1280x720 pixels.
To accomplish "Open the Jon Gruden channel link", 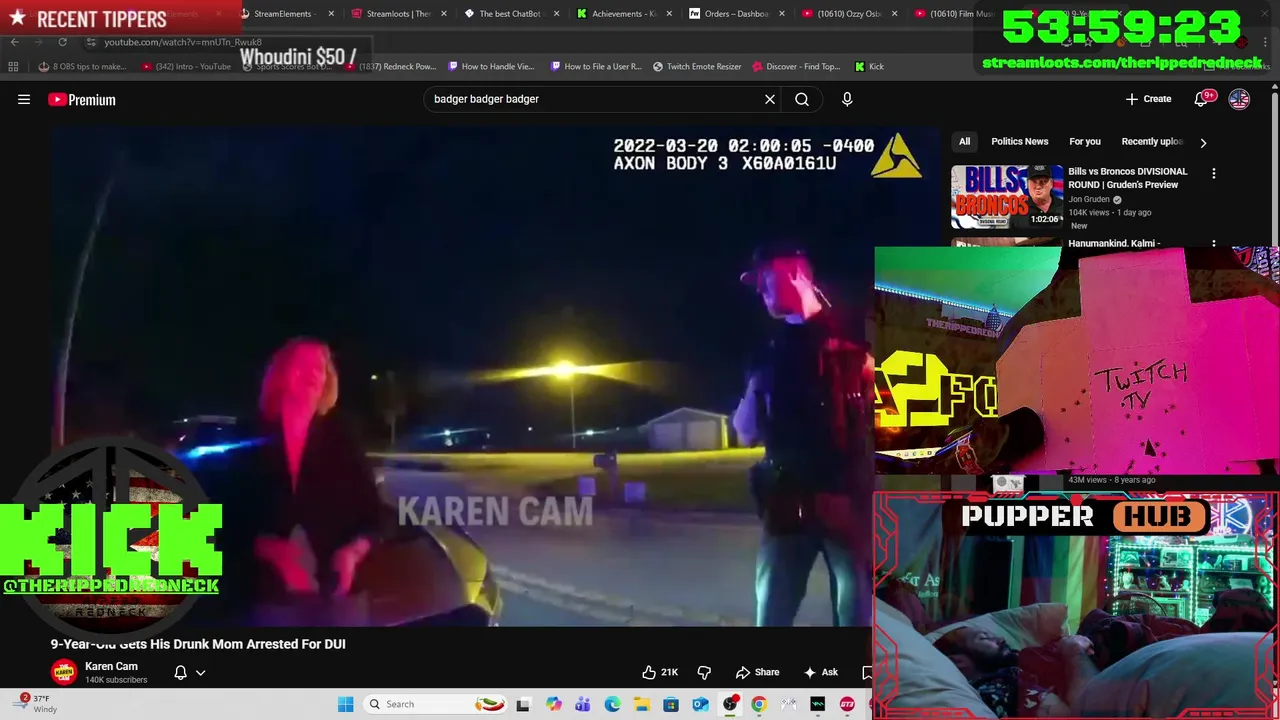I will 1089,199.
